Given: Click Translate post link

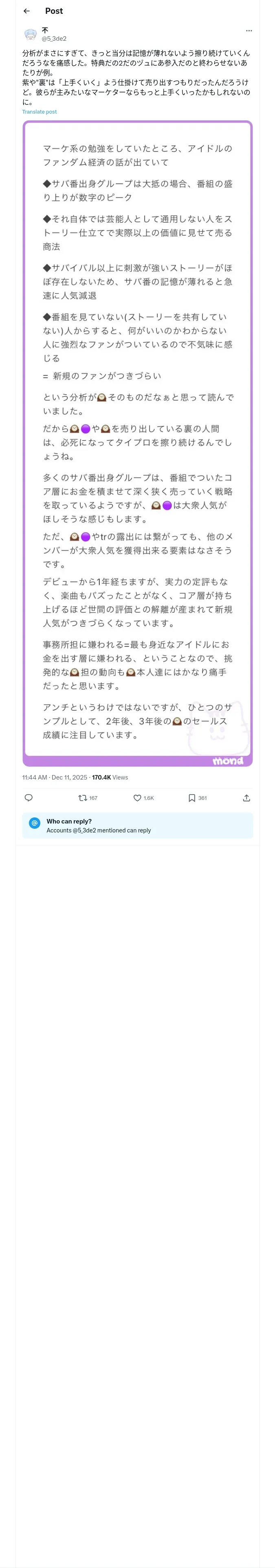Looking at the screenshot, I should tap(40, 112).
